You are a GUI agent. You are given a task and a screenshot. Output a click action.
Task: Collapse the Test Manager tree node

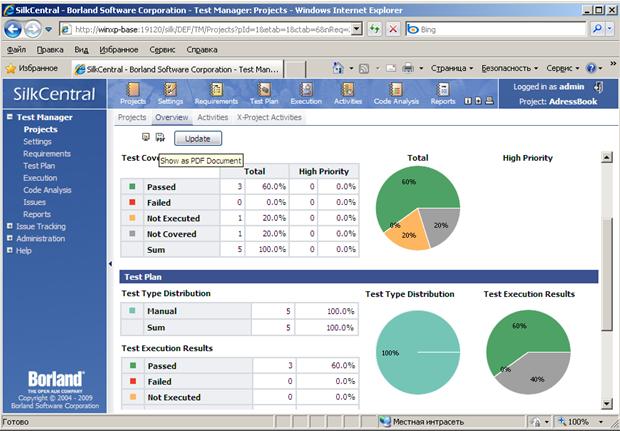[x=10, y=117]
